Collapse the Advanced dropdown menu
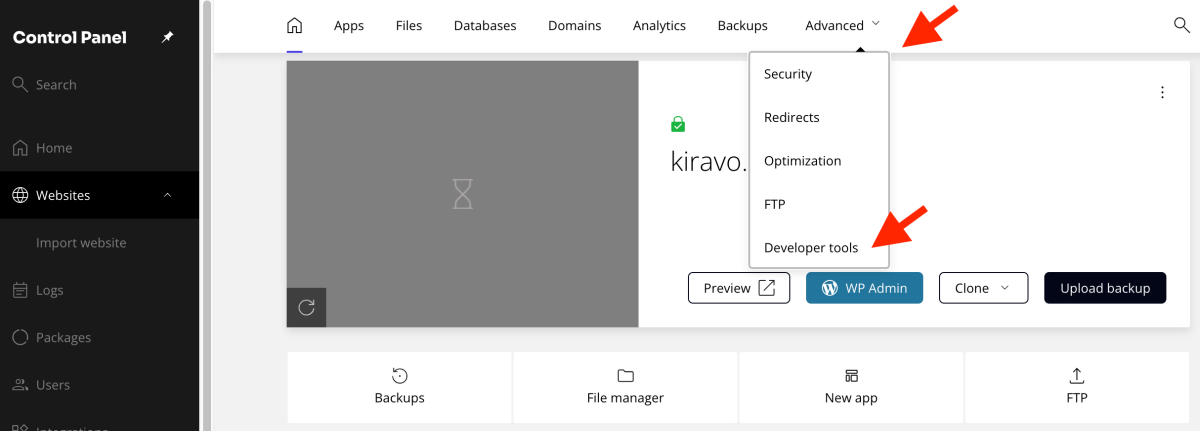1200x431 pixels. pyautogui.click(x=842, y=26)
